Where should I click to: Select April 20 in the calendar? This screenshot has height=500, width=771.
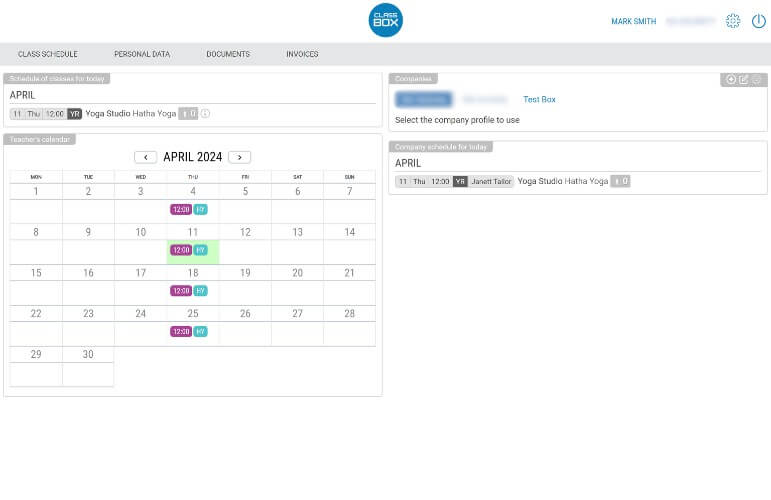(x=297, y=273)
